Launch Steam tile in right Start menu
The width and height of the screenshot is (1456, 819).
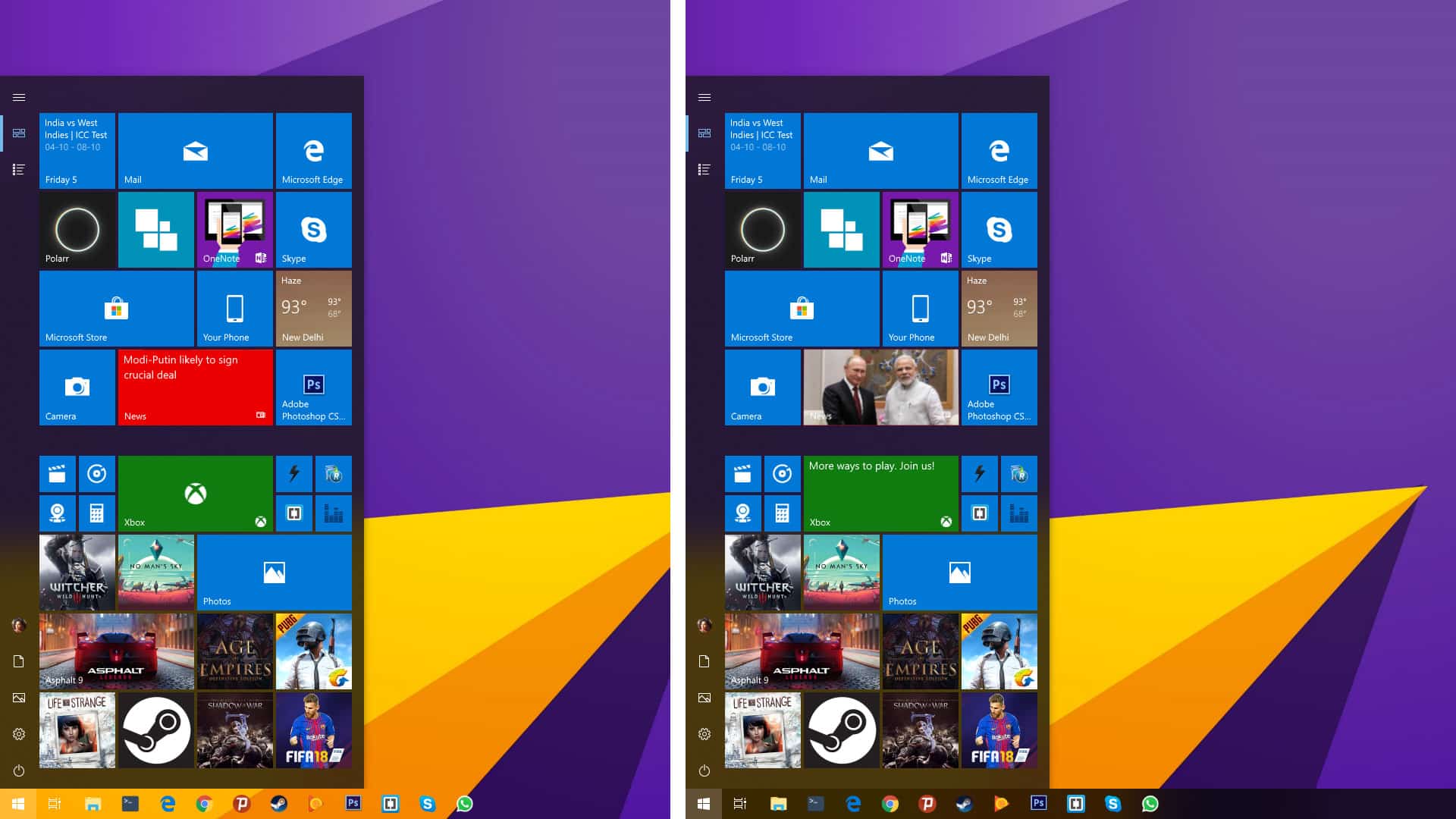coord(841,730)
